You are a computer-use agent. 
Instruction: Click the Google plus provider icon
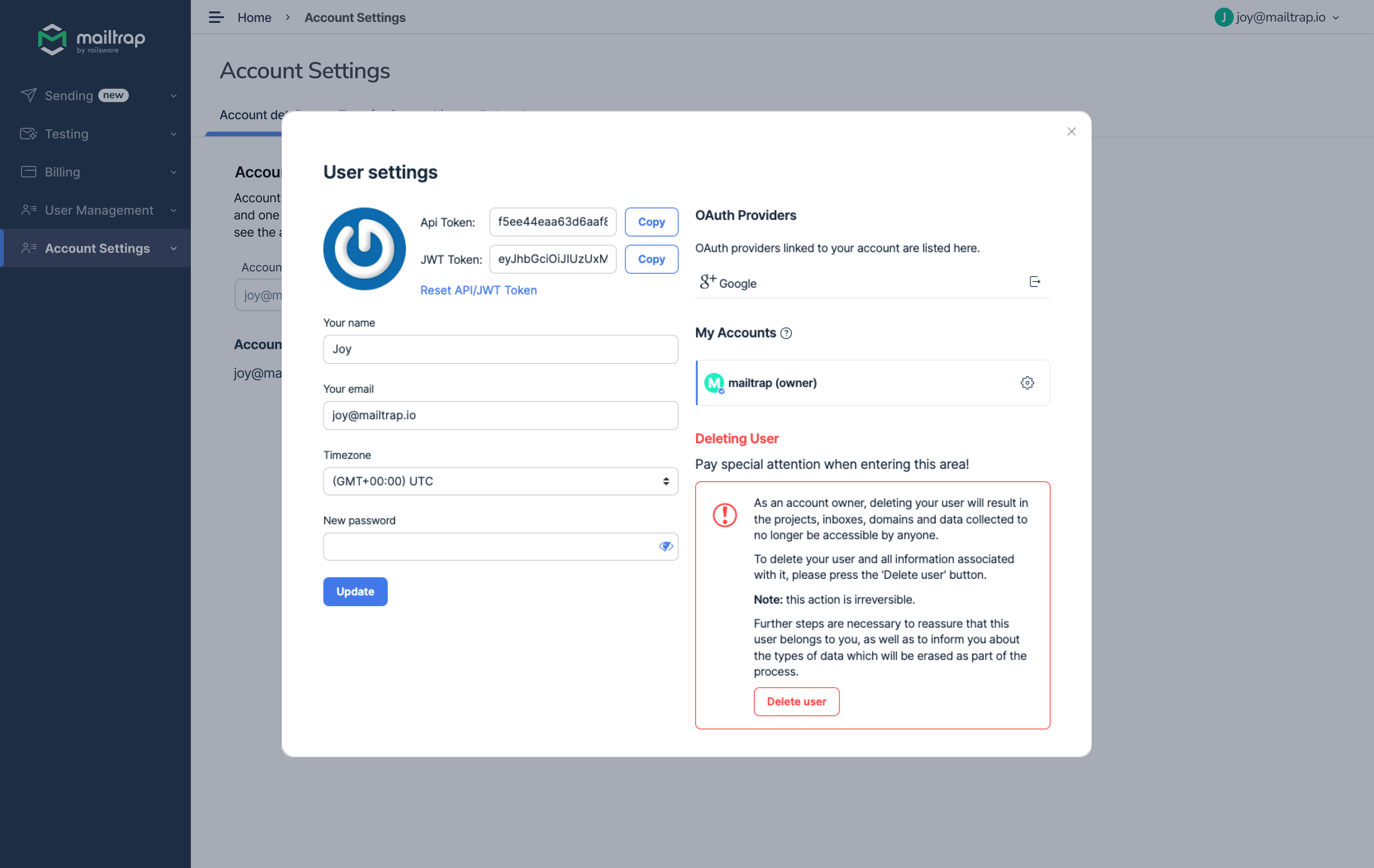[708, 282]
